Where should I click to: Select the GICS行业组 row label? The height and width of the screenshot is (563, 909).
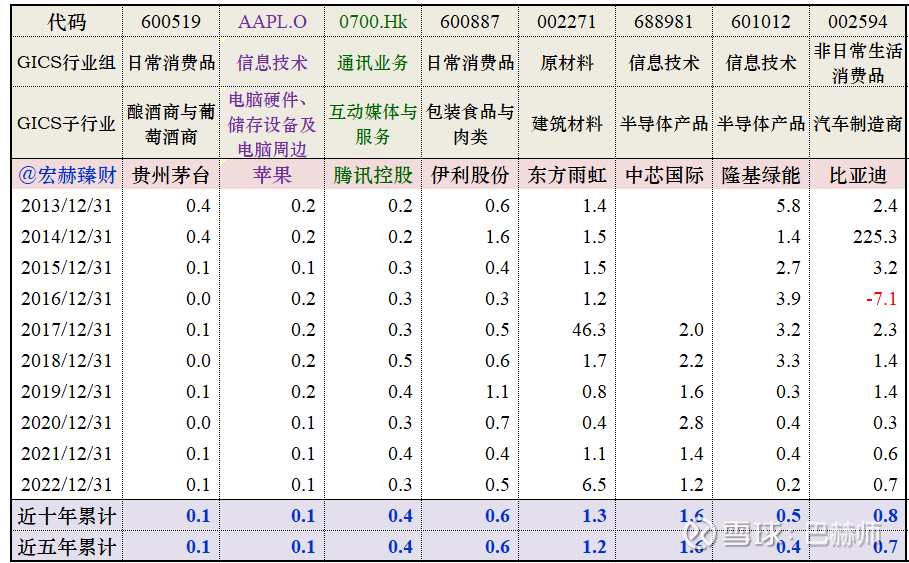(67, 63)
